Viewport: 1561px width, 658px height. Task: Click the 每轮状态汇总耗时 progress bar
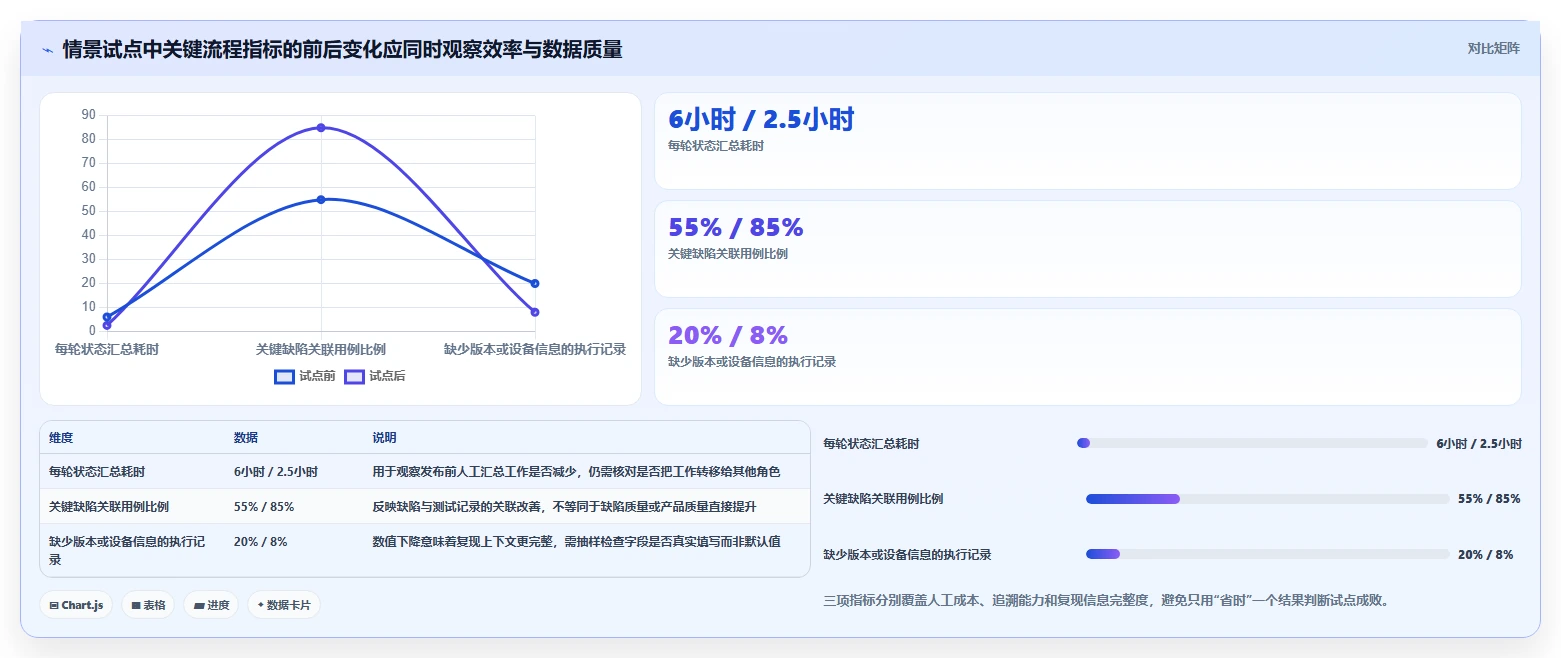pyautogui.click(x=1252, y=443)
